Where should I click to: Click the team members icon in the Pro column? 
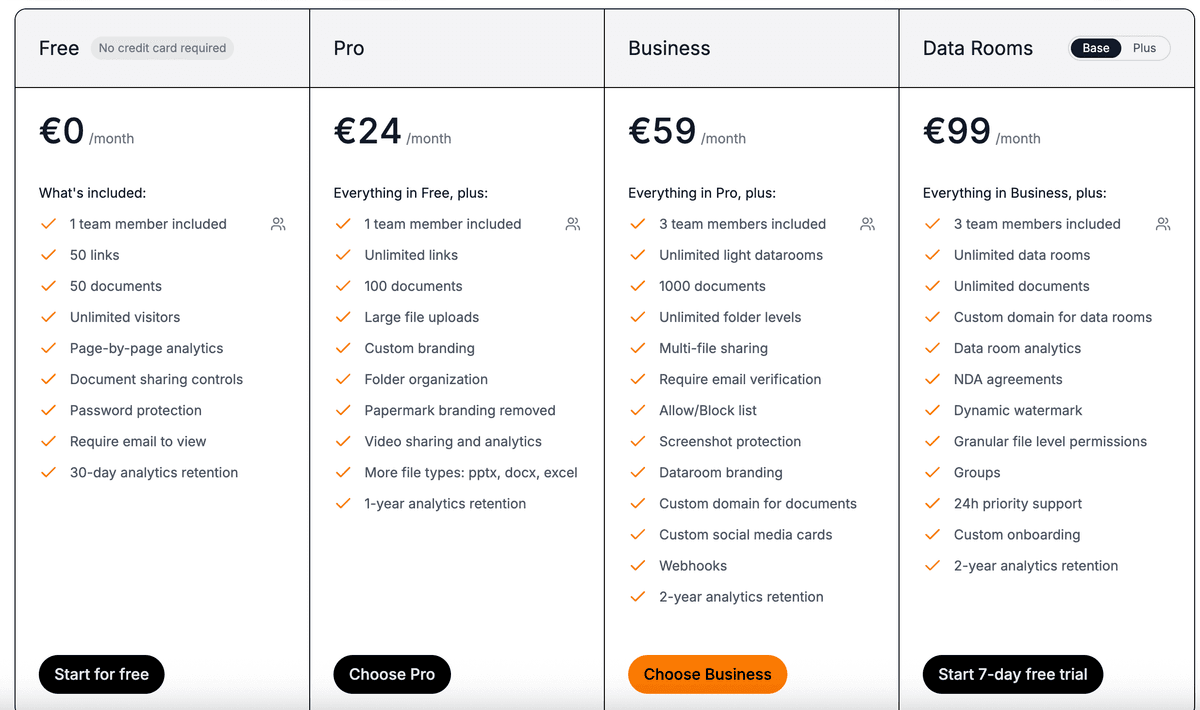click(x=572, y=224)
